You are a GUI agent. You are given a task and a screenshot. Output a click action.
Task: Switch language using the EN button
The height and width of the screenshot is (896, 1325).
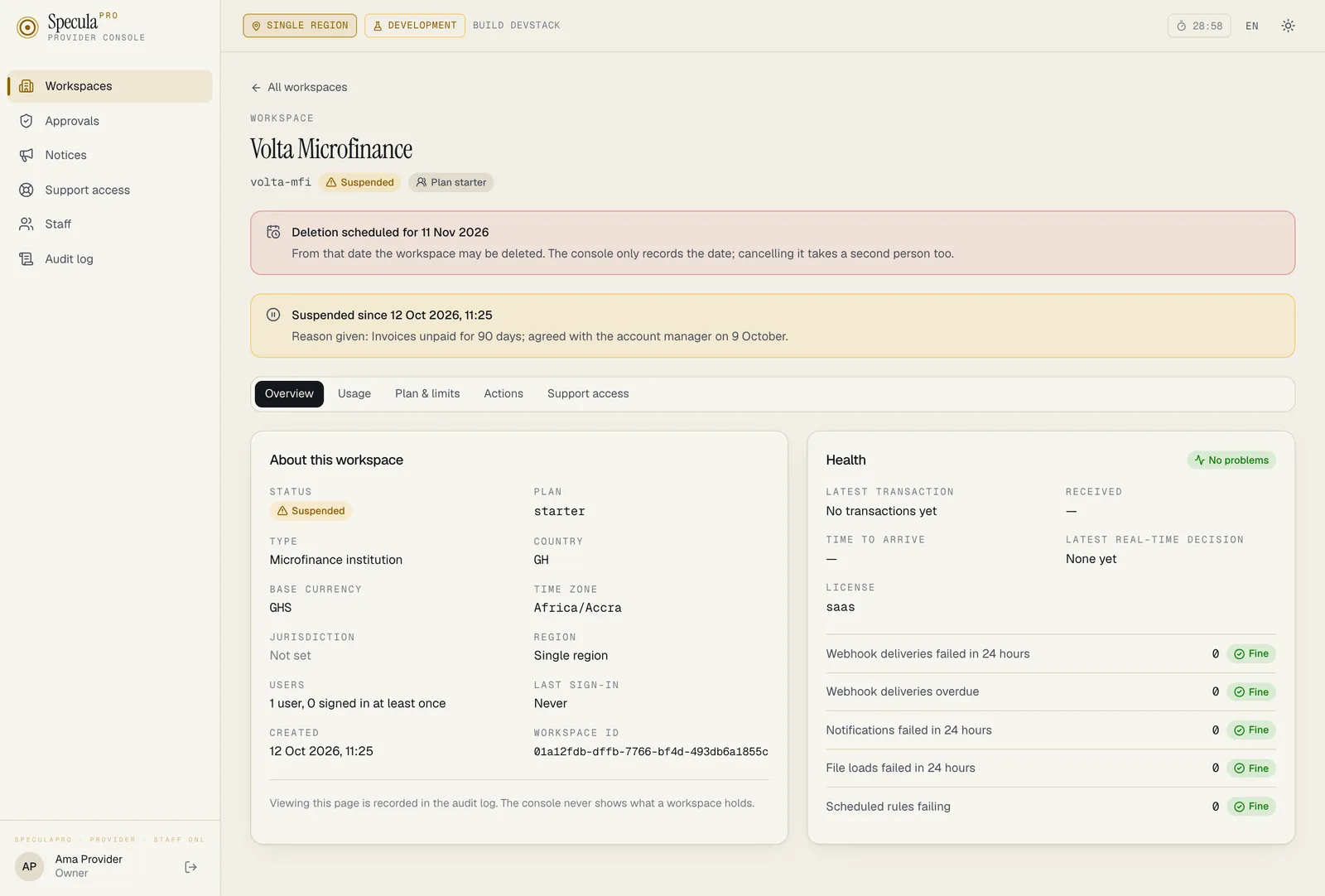tap(1252, 26)
